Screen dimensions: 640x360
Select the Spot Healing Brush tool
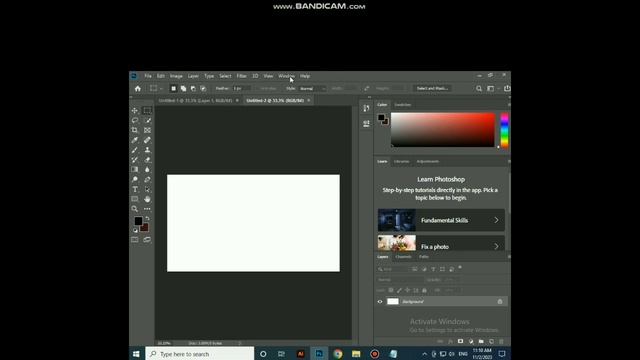[x=147, y=140]
